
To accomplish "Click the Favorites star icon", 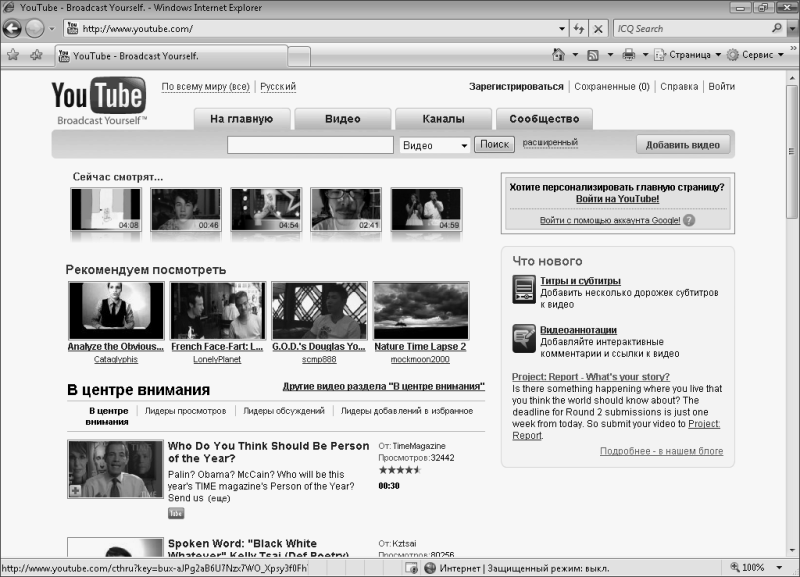I will coord(11,55).
